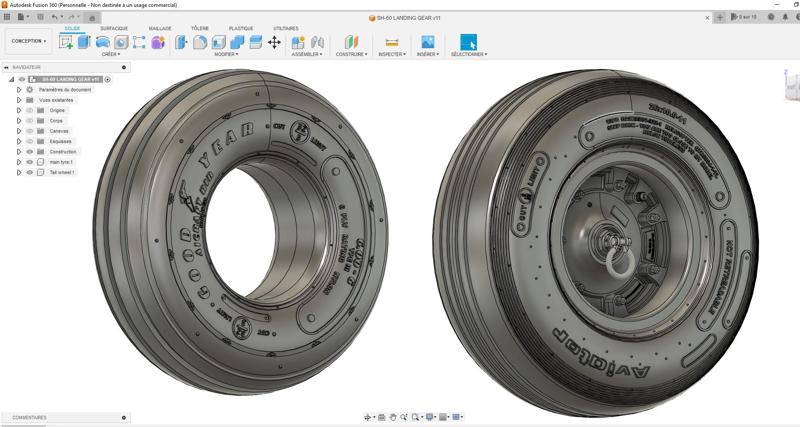Hide the Tail wheel:1 component
This screenshot has height=427, width=800.
30,172
